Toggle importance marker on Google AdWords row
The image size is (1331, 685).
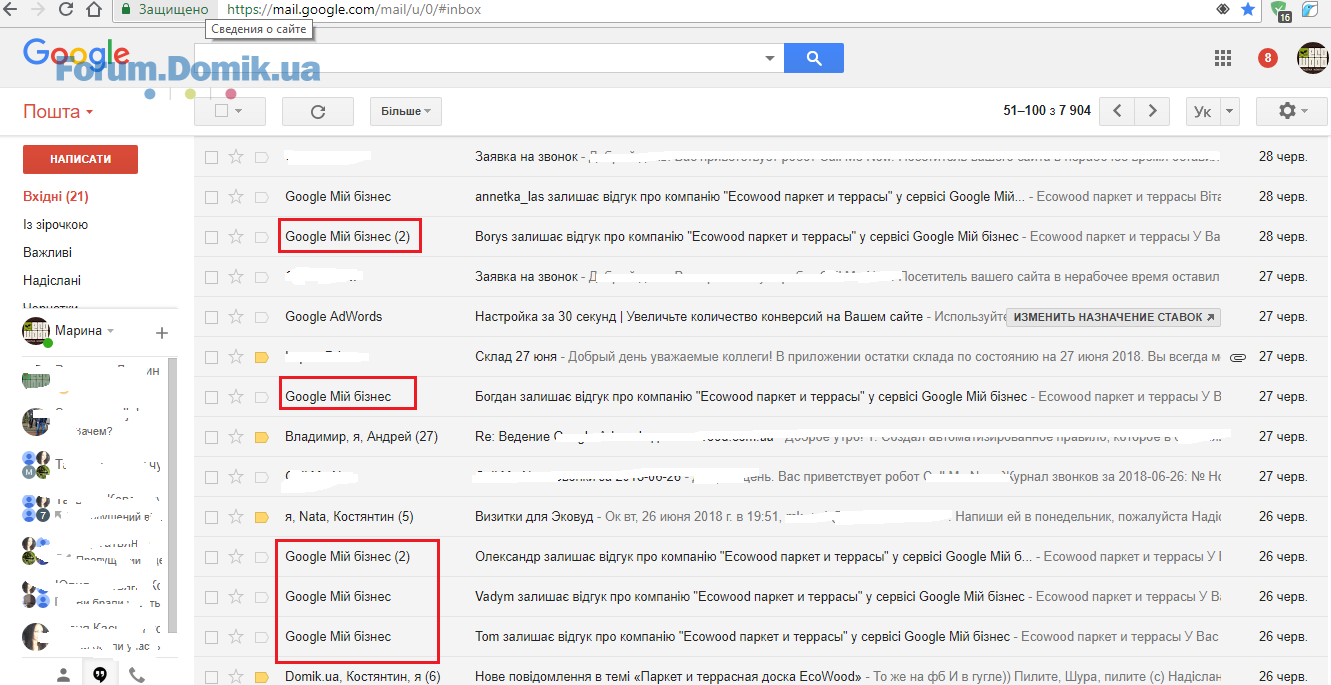(x=262, y=317)
